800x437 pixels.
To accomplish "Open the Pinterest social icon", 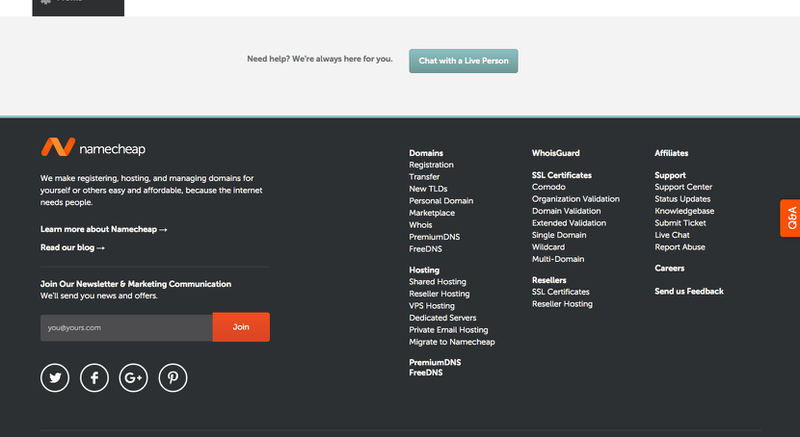I will pyautogui.click(x=172, y=377).
